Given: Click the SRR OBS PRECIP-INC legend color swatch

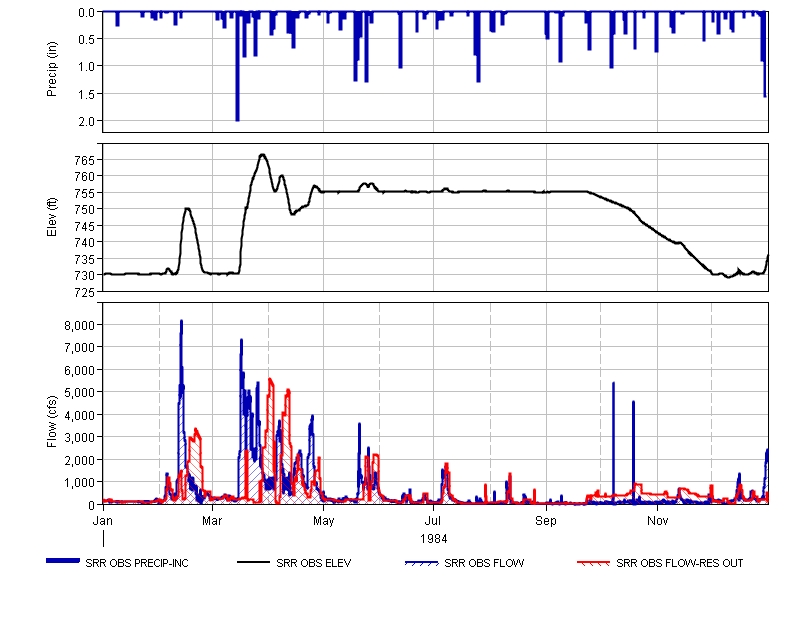Looking at the screenshot, I should (63, 561).
